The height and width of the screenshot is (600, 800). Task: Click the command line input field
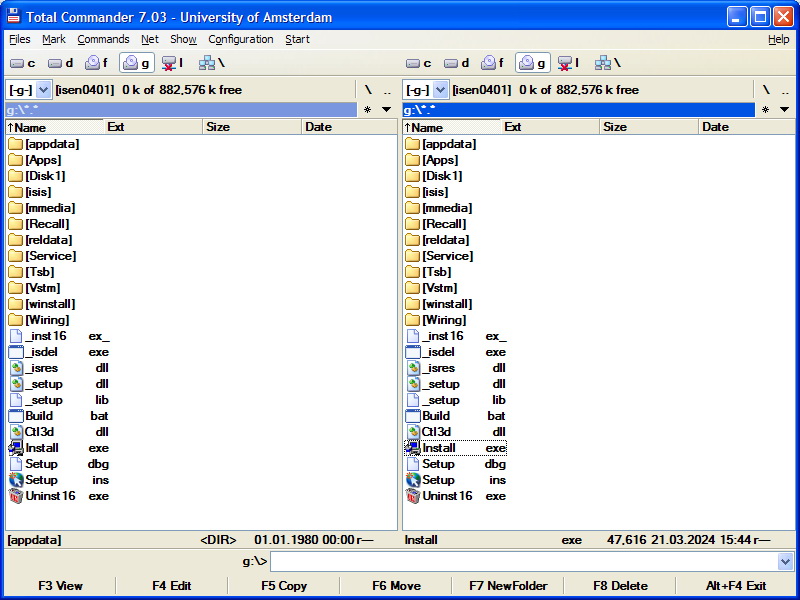click(x=523, y=562)
